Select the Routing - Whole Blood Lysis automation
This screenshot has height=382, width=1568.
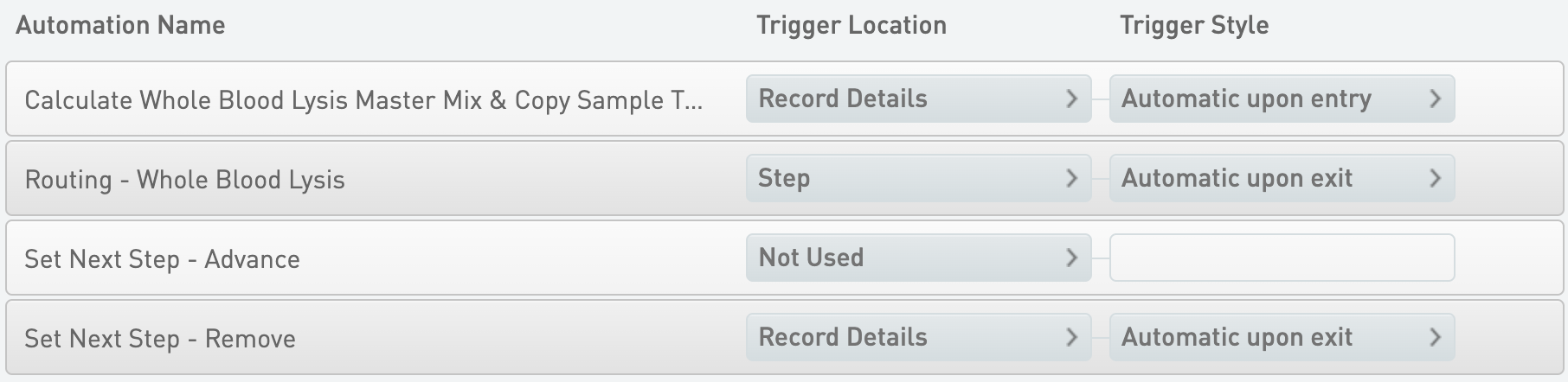(x=185, y=180)
